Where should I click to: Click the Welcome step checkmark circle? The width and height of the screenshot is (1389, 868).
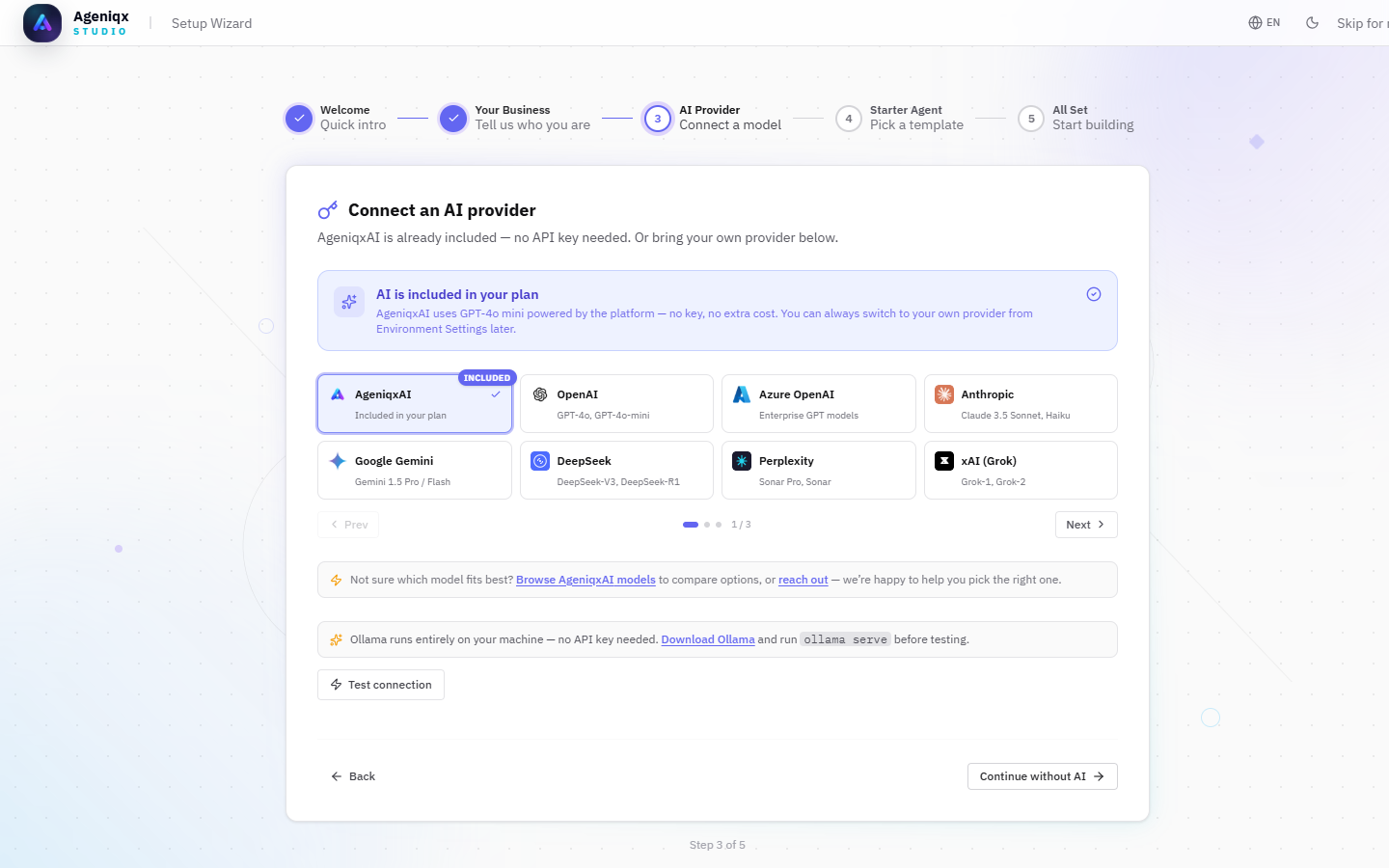click(x=299, y=119)
